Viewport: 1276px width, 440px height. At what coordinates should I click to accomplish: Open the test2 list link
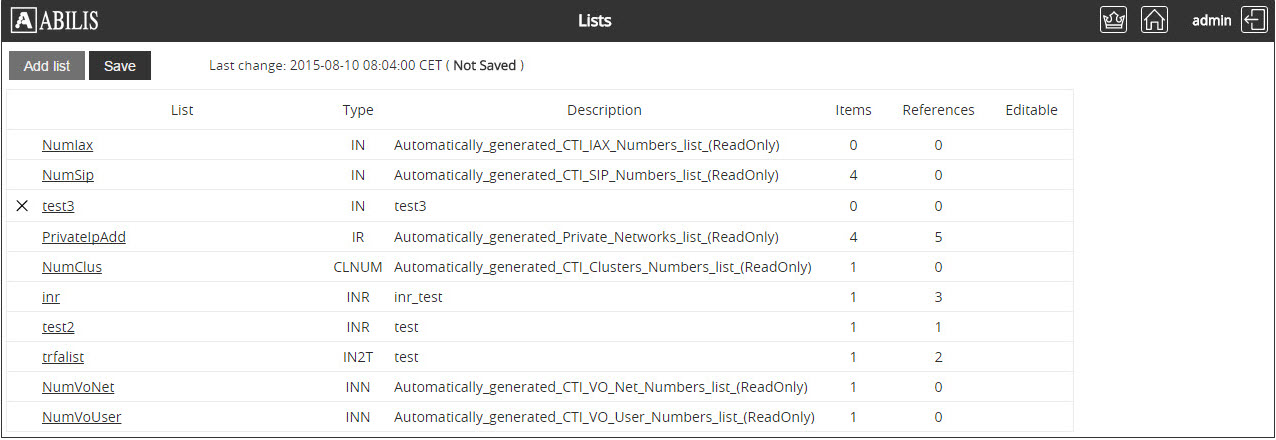pyautogui.click(x=58, y=327)
